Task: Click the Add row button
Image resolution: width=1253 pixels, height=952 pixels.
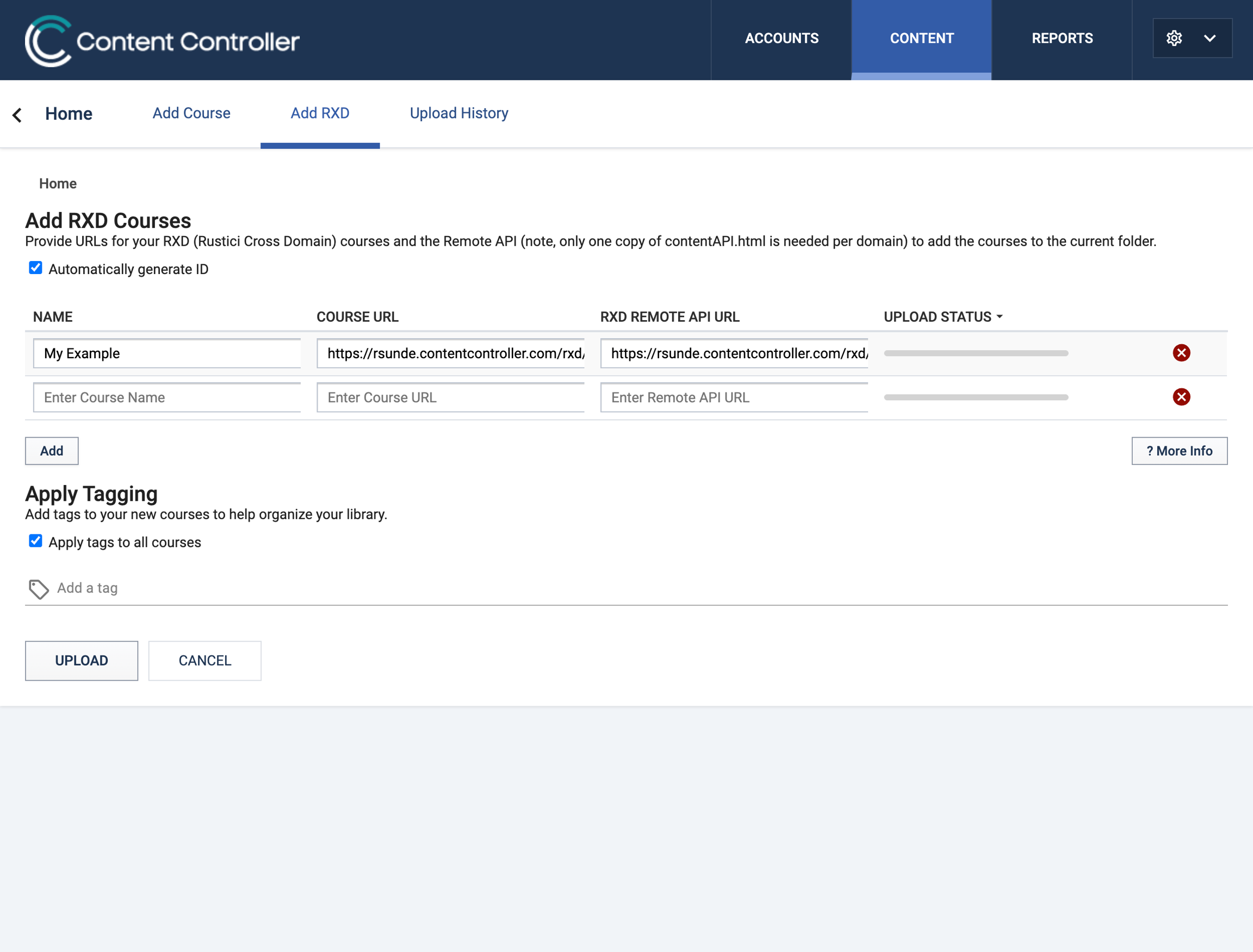Action: pos(52,451)
